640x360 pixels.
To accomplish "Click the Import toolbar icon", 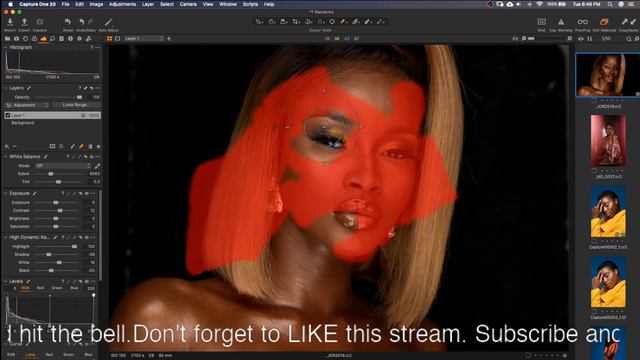I will (10, 22).
